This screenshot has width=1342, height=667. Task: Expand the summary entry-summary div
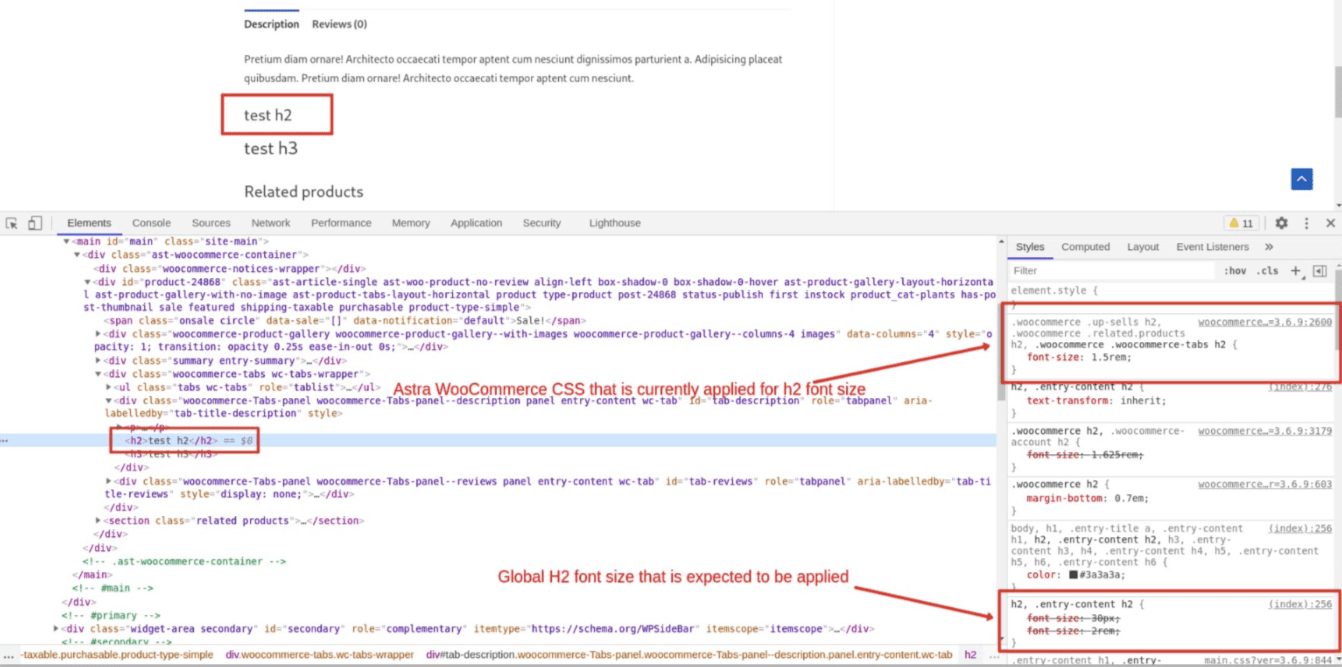click(x=98, y=361)
